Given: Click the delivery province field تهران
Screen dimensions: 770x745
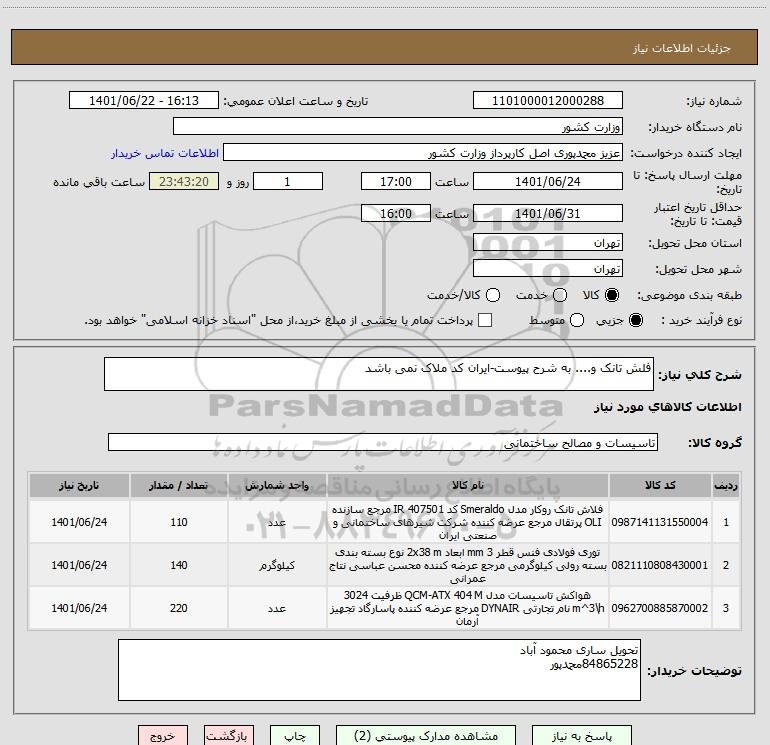Looking at the screenshot, I should [548, 243].
